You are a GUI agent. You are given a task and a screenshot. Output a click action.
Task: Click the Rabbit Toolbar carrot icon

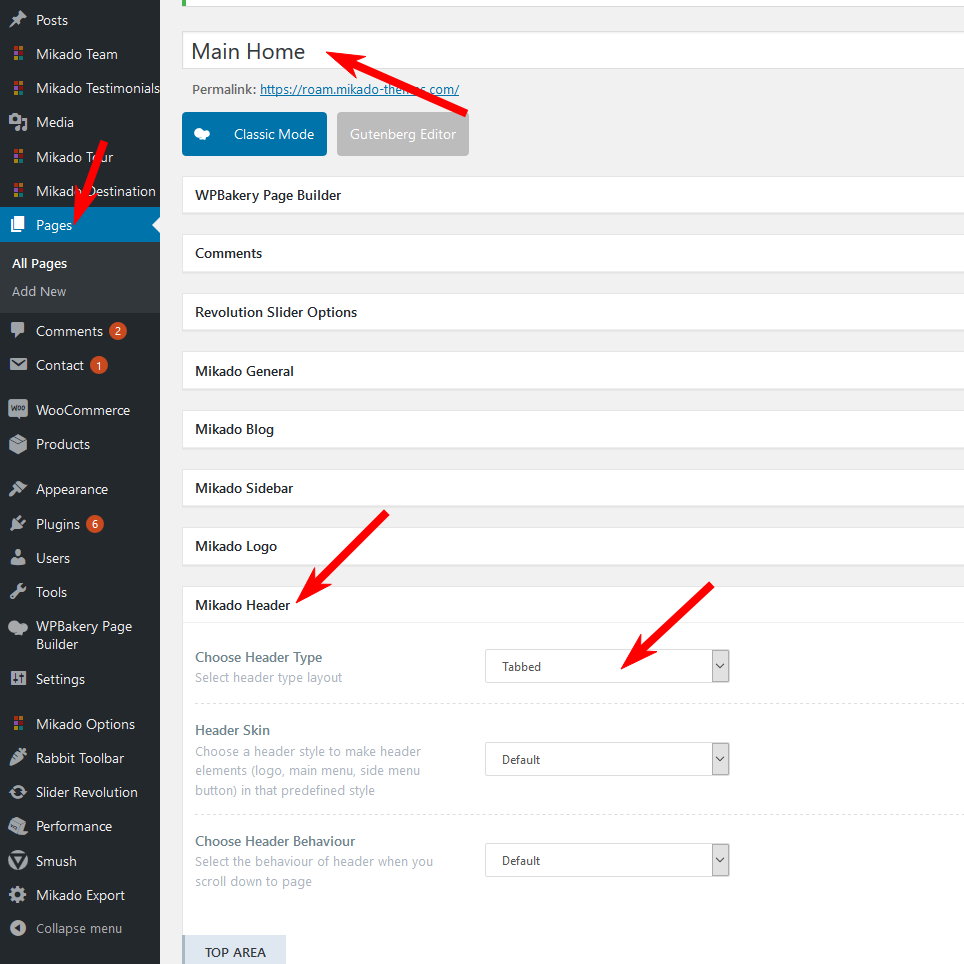[x=18, y=757]
